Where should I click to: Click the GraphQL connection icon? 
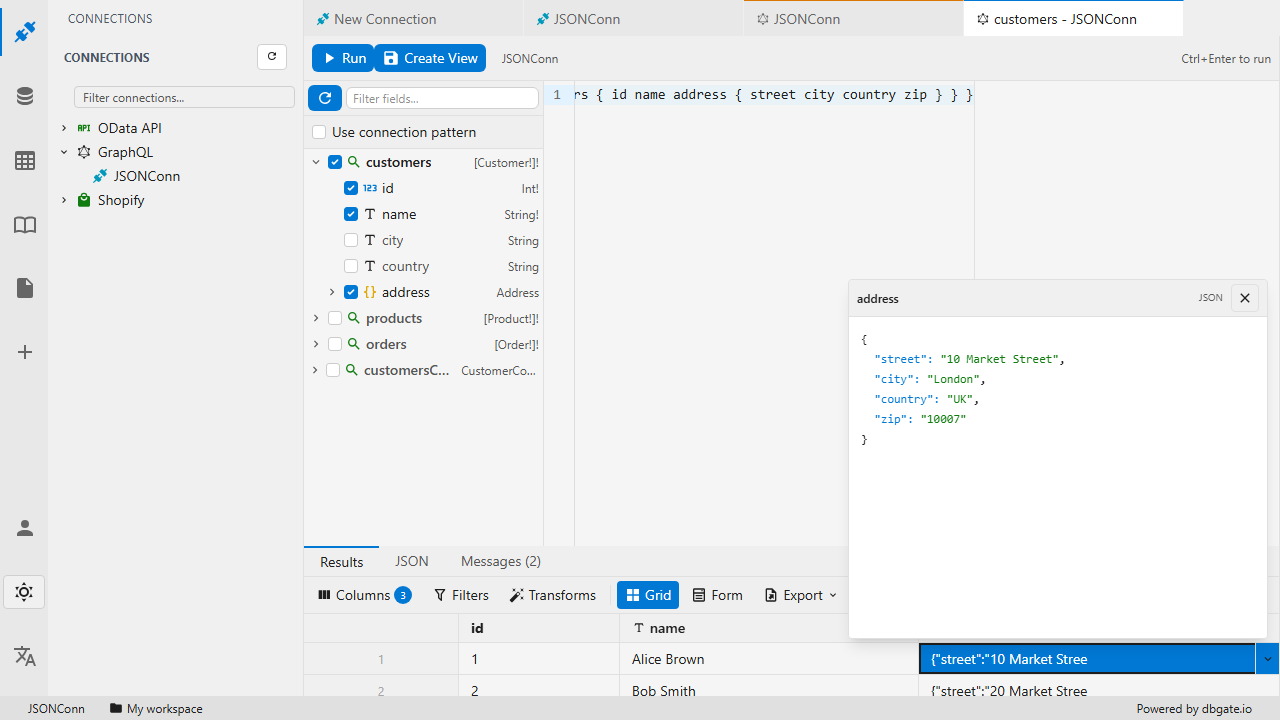[x=84, y=152]
